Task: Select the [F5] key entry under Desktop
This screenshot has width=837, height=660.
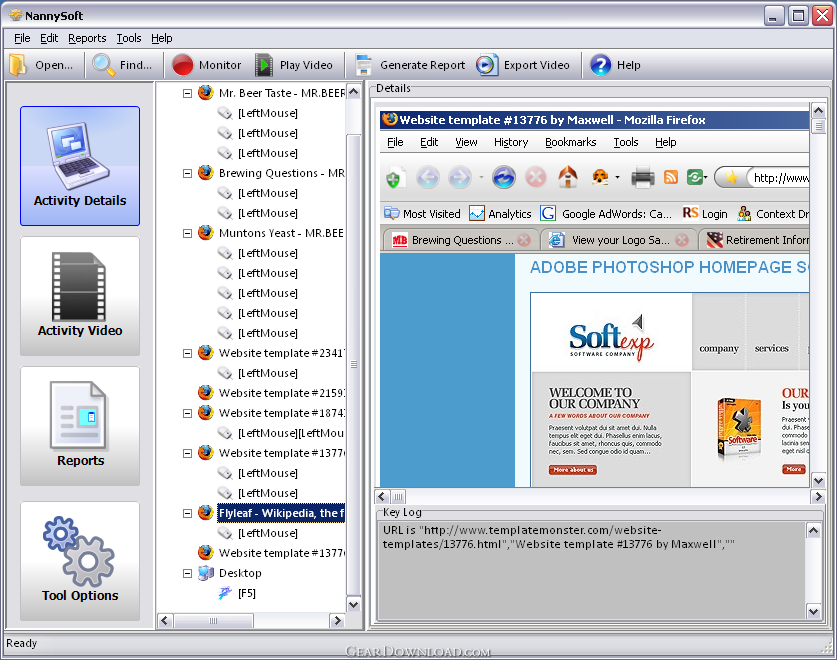Action: coord(247,593)
